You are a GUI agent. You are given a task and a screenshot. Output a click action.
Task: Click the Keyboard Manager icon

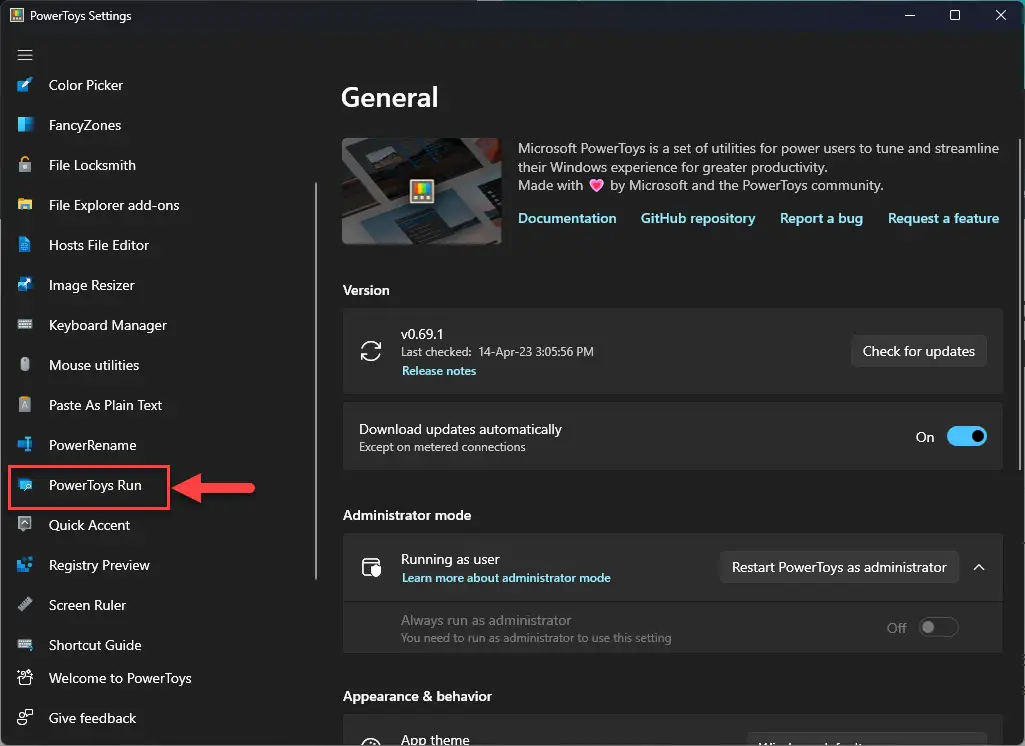pos(25,325)
